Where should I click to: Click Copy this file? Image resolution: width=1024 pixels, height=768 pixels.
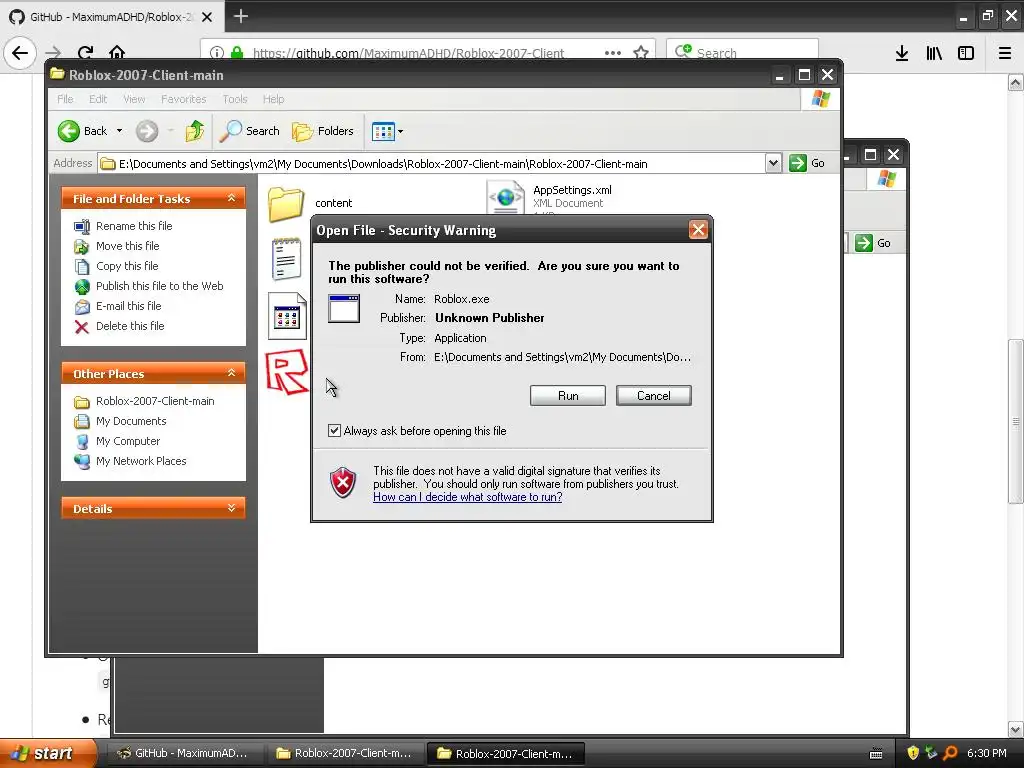(x=127, y=266)
